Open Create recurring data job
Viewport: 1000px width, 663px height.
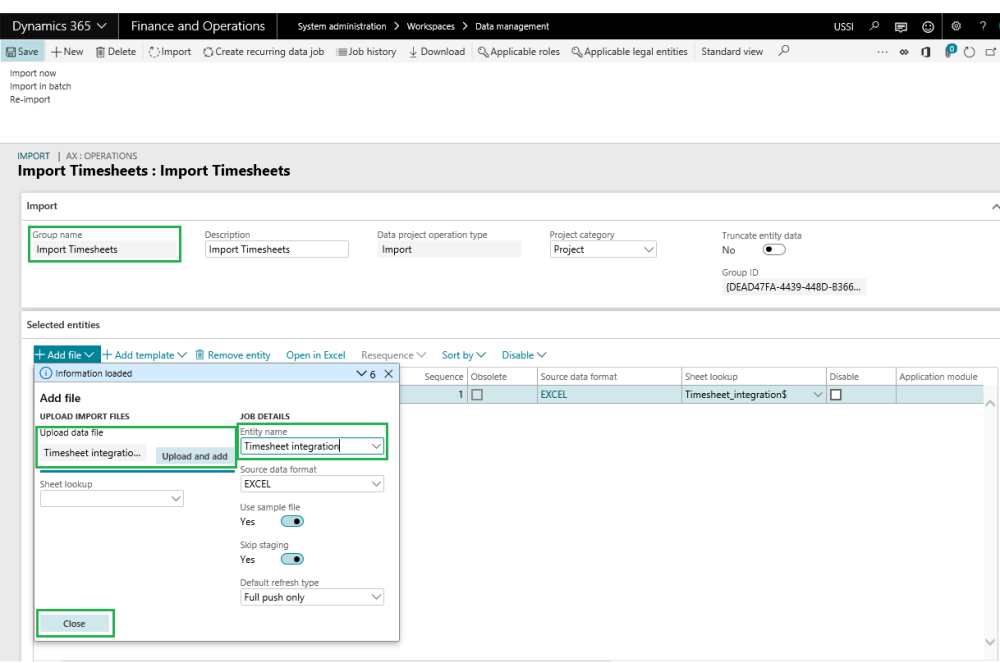[x=263, y=52]
